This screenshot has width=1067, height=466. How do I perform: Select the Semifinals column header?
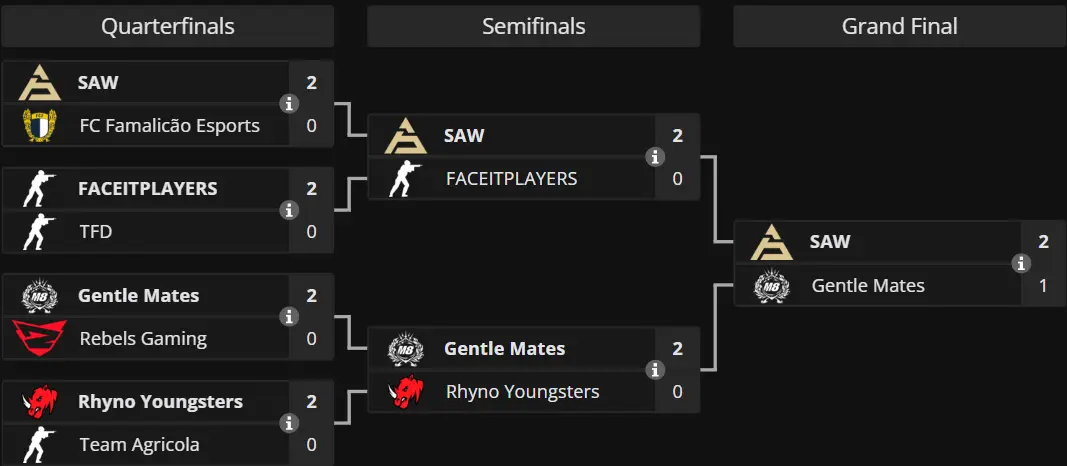point(534,27)
